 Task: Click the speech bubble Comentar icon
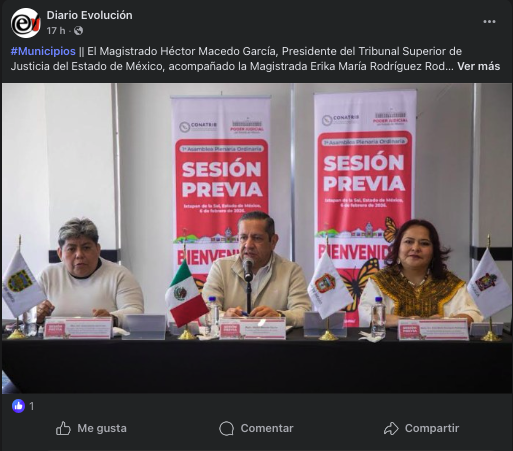[x=227, y=428]
